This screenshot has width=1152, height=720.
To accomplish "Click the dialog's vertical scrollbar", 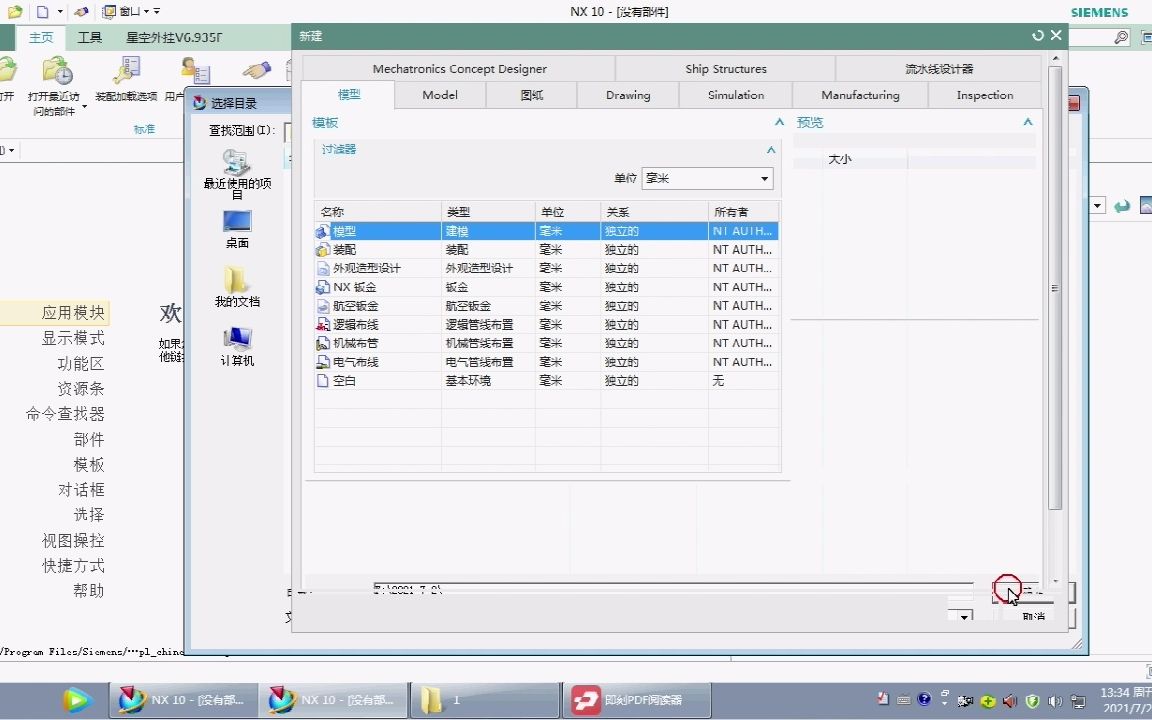I will (x=1055, y=300).
